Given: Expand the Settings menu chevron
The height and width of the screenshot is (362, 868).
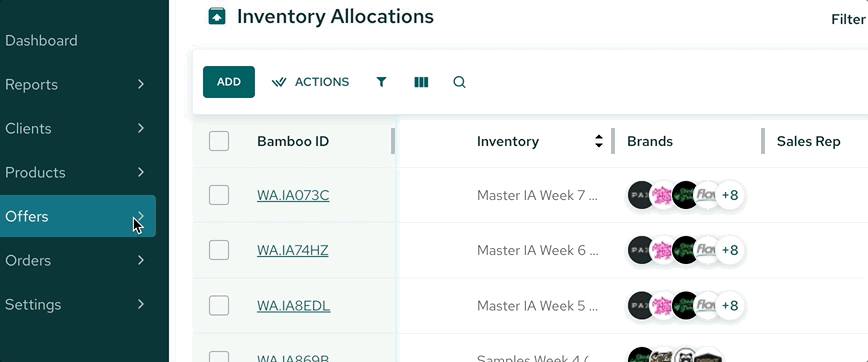Looking at the screenshot, I should [141, 304].
